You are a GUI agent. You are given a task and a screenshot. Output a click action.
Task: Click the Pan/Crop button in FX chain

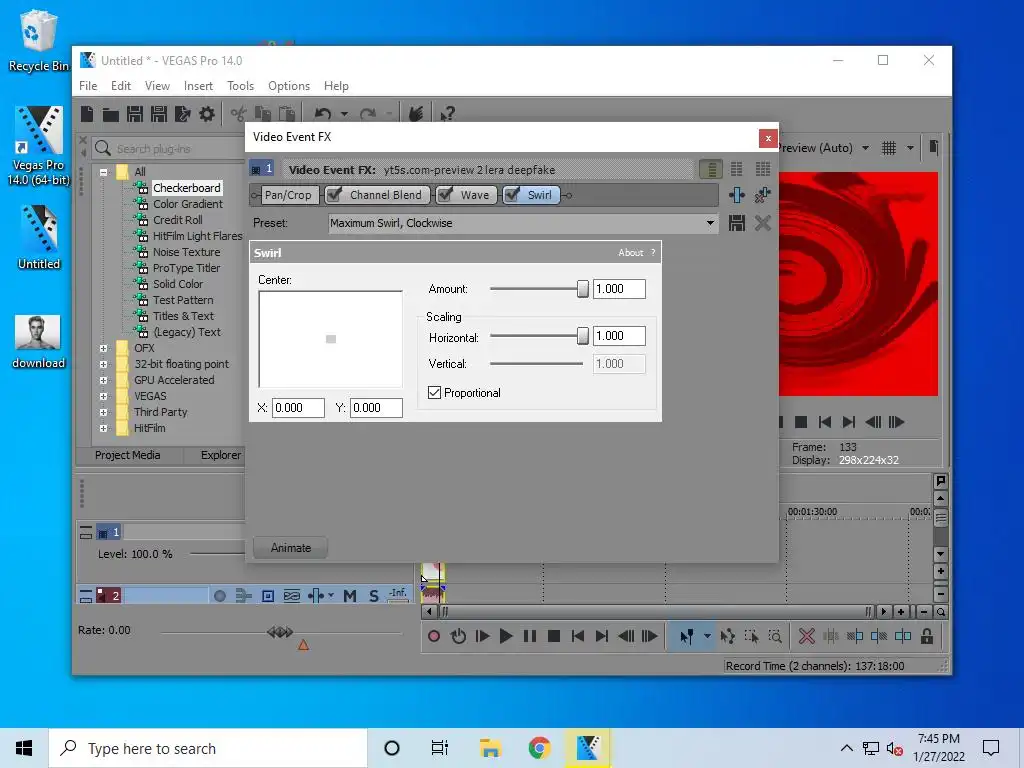coord(288,195)
